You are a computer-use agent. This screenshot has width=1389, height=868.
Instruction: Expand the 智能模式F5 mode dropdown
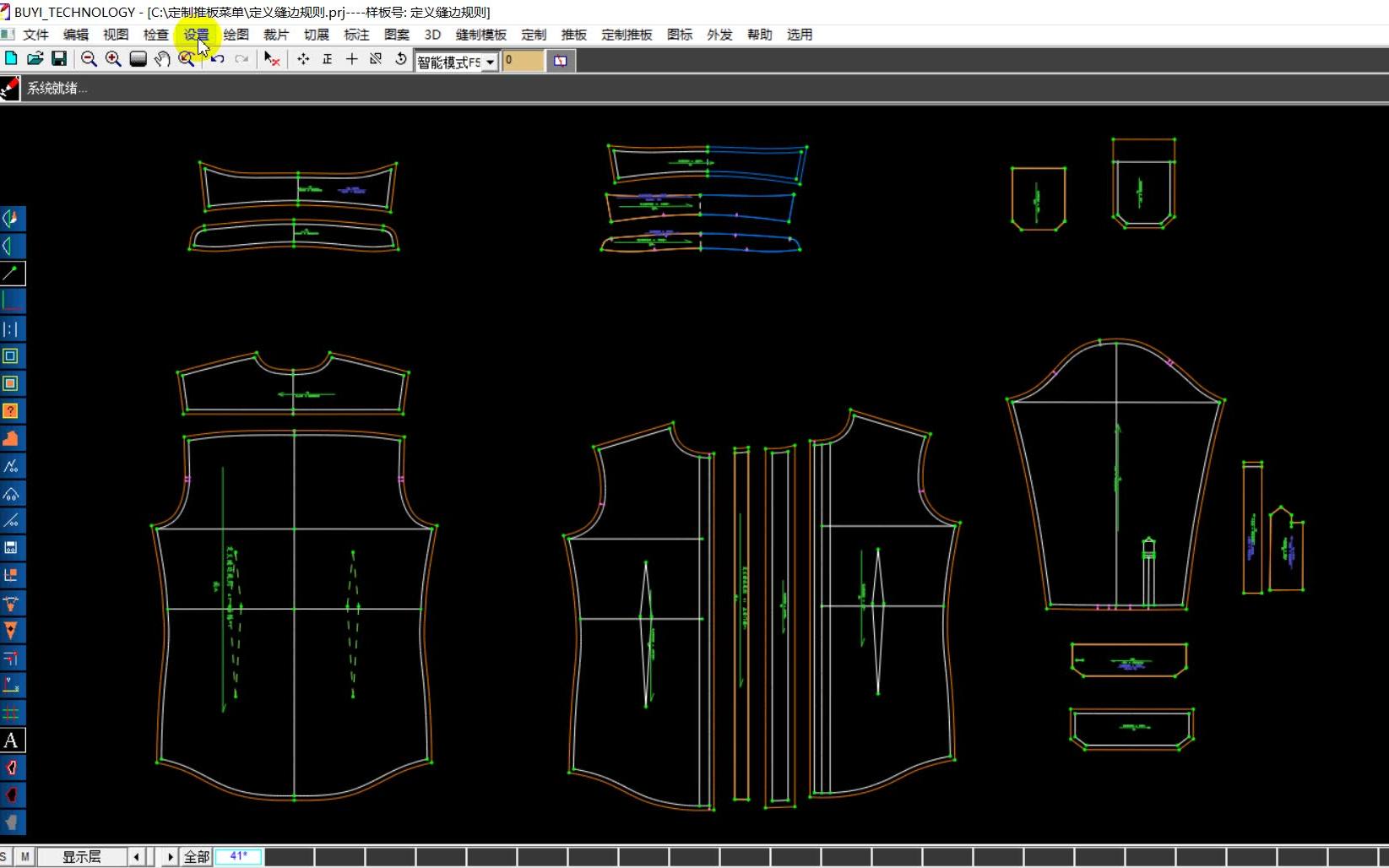(x=490, y=62)
